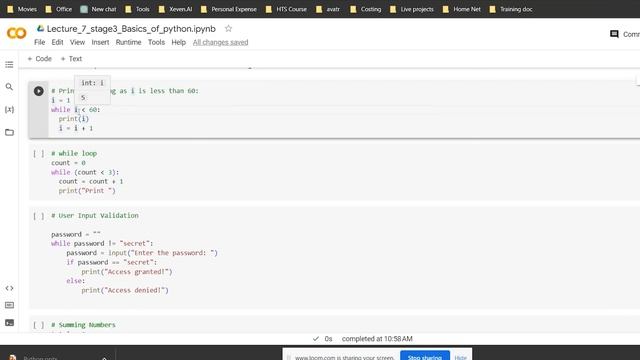
Task: Open the Home Net bookmark folder
Action: (x=462, y=9)
